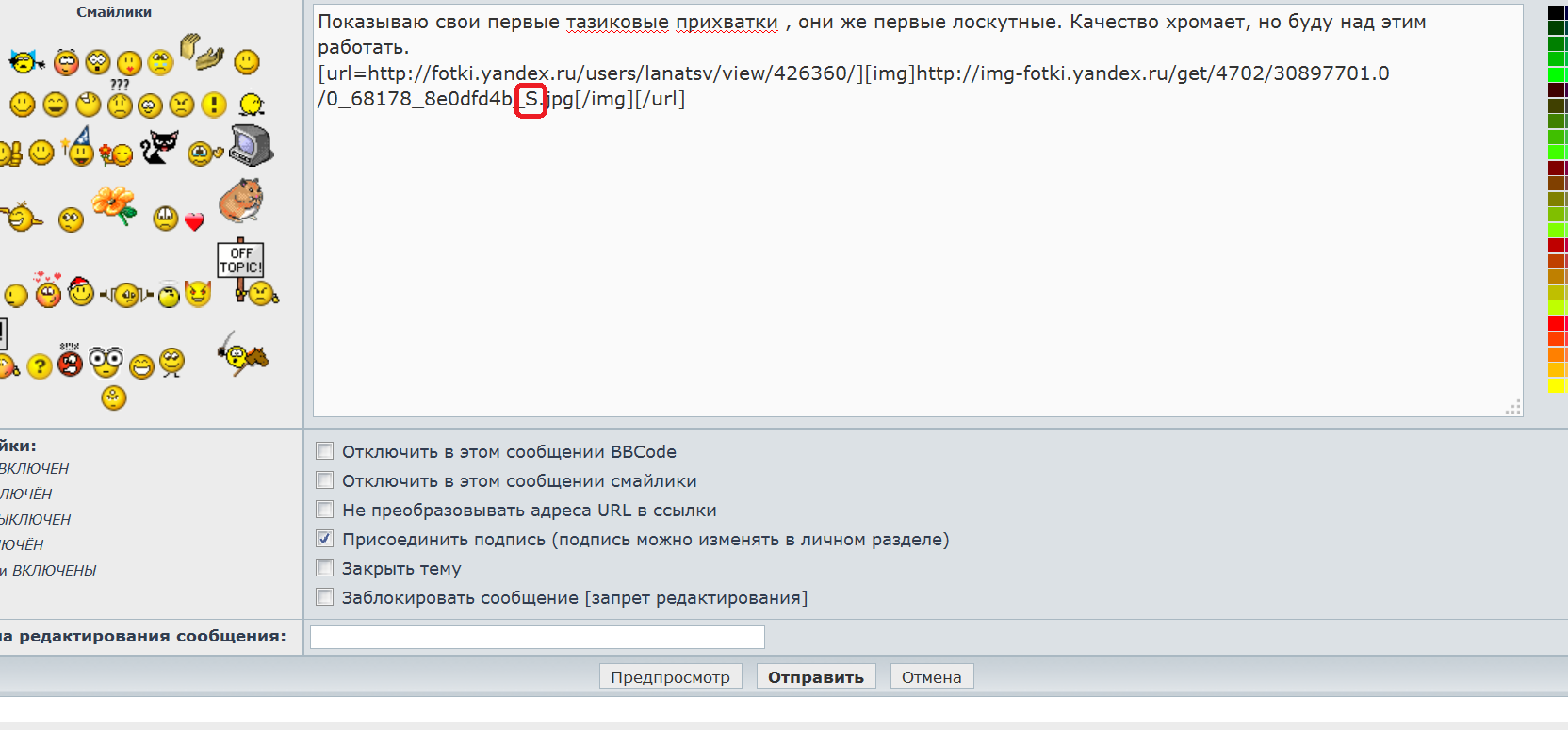Insert the frowning angry smiley beside exclamation
This screenshot has width=1568, height=730.
(182, 105)
